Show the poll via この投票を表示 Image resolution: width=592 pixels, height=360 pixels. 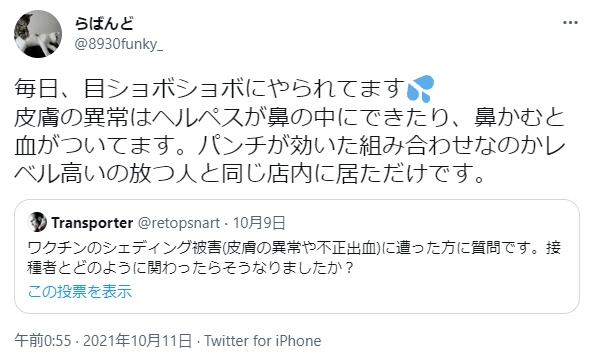click(80, 292)
